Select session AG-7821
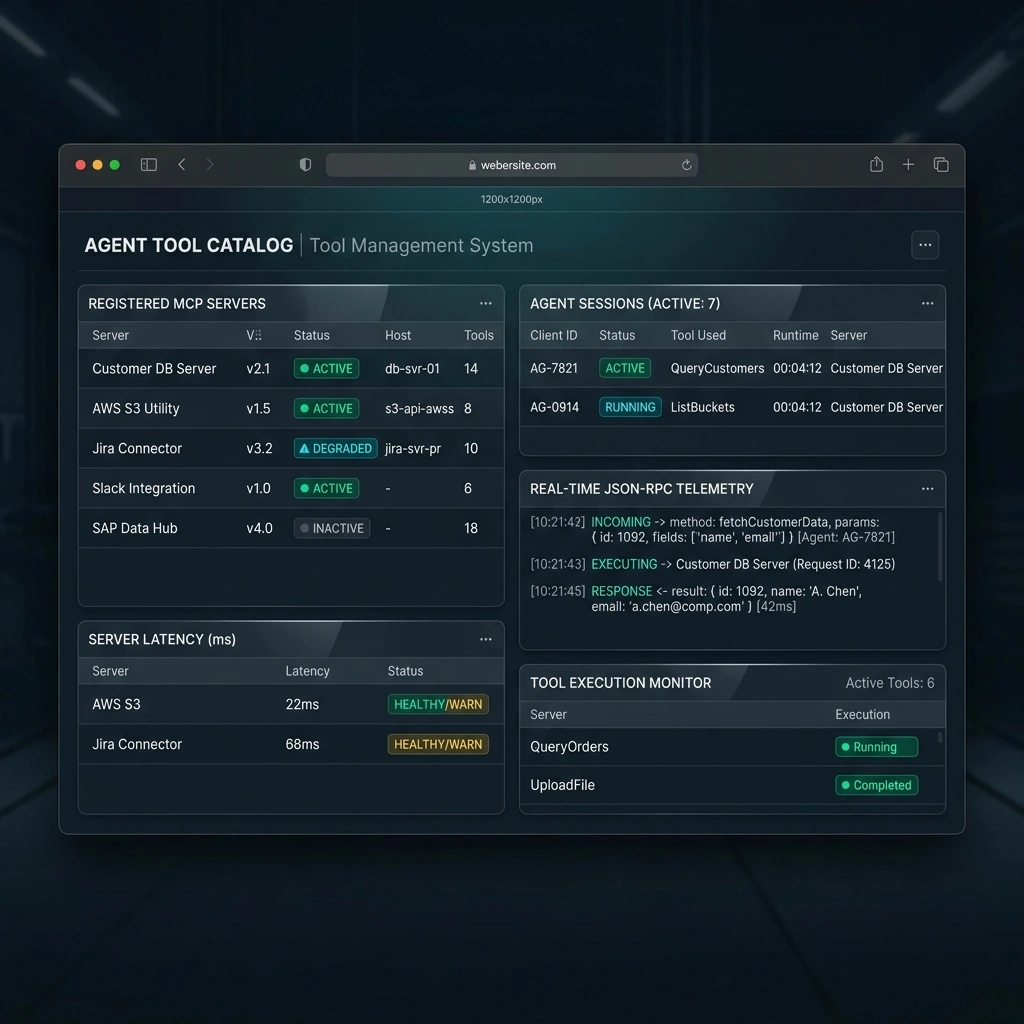1024x1024 pixels. [732, 368]
